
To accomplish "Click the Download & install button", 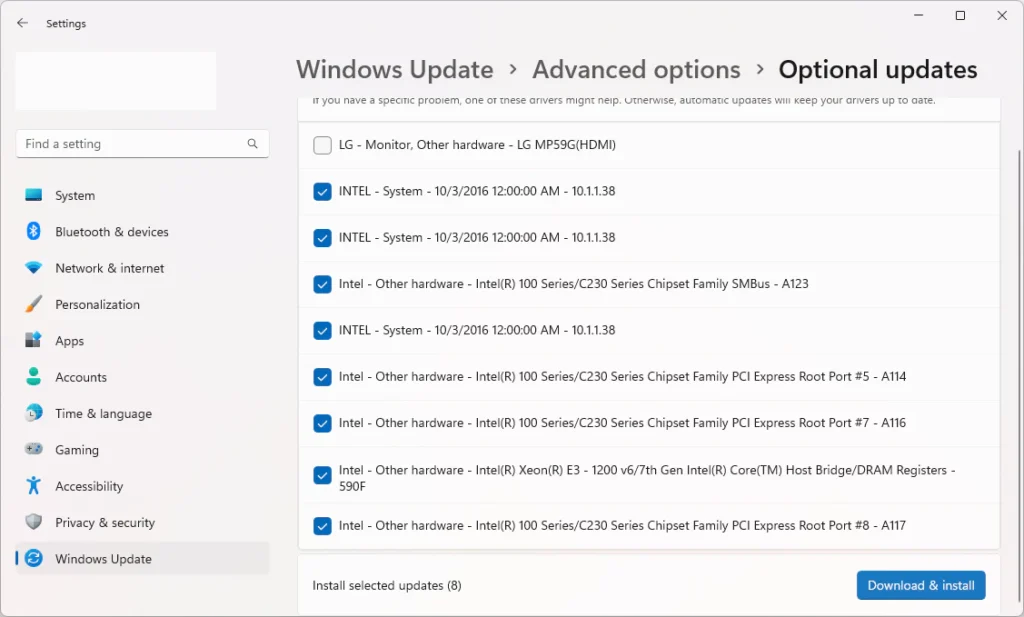I will tap(921, 586).
